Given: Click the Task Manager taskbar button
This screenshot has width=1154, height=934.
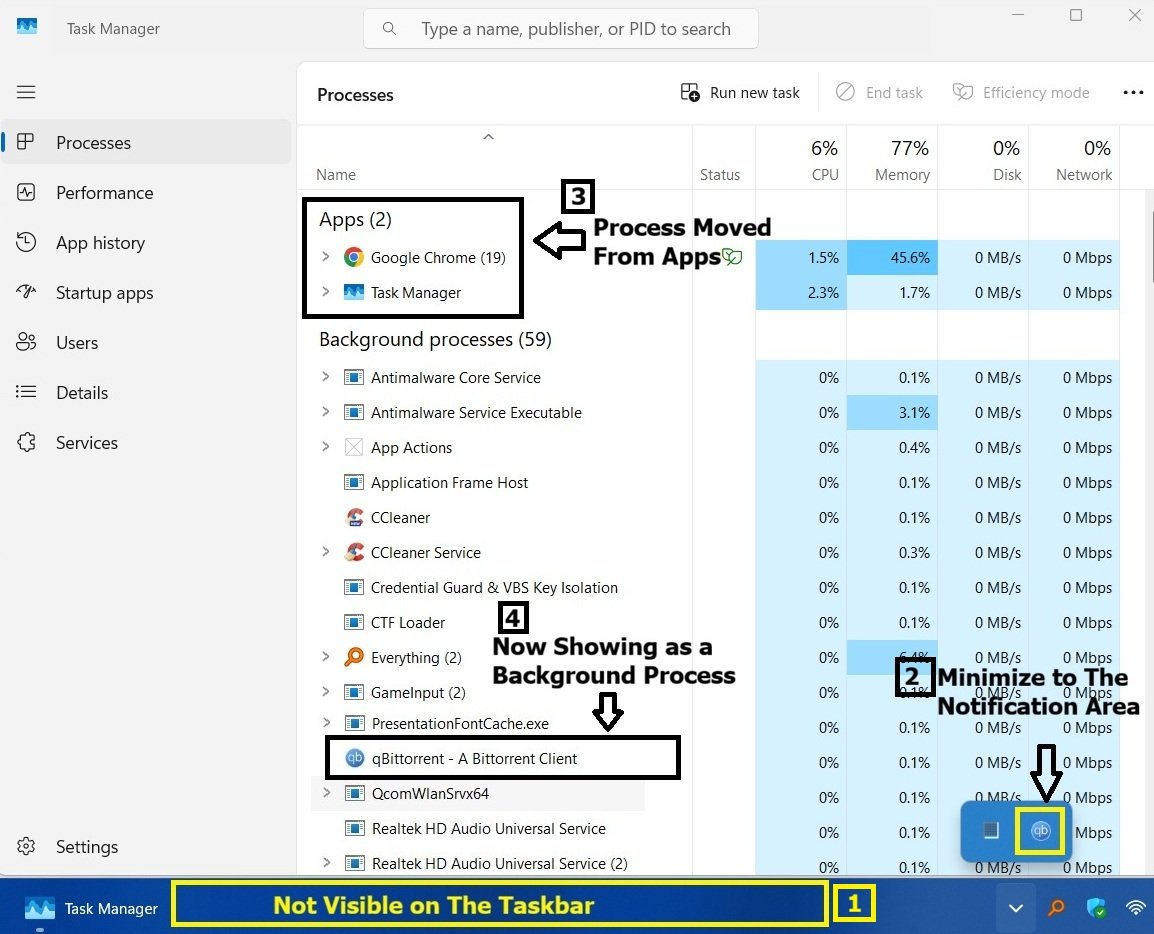Looking at the screenshot, I should click(x=91, y=908).
